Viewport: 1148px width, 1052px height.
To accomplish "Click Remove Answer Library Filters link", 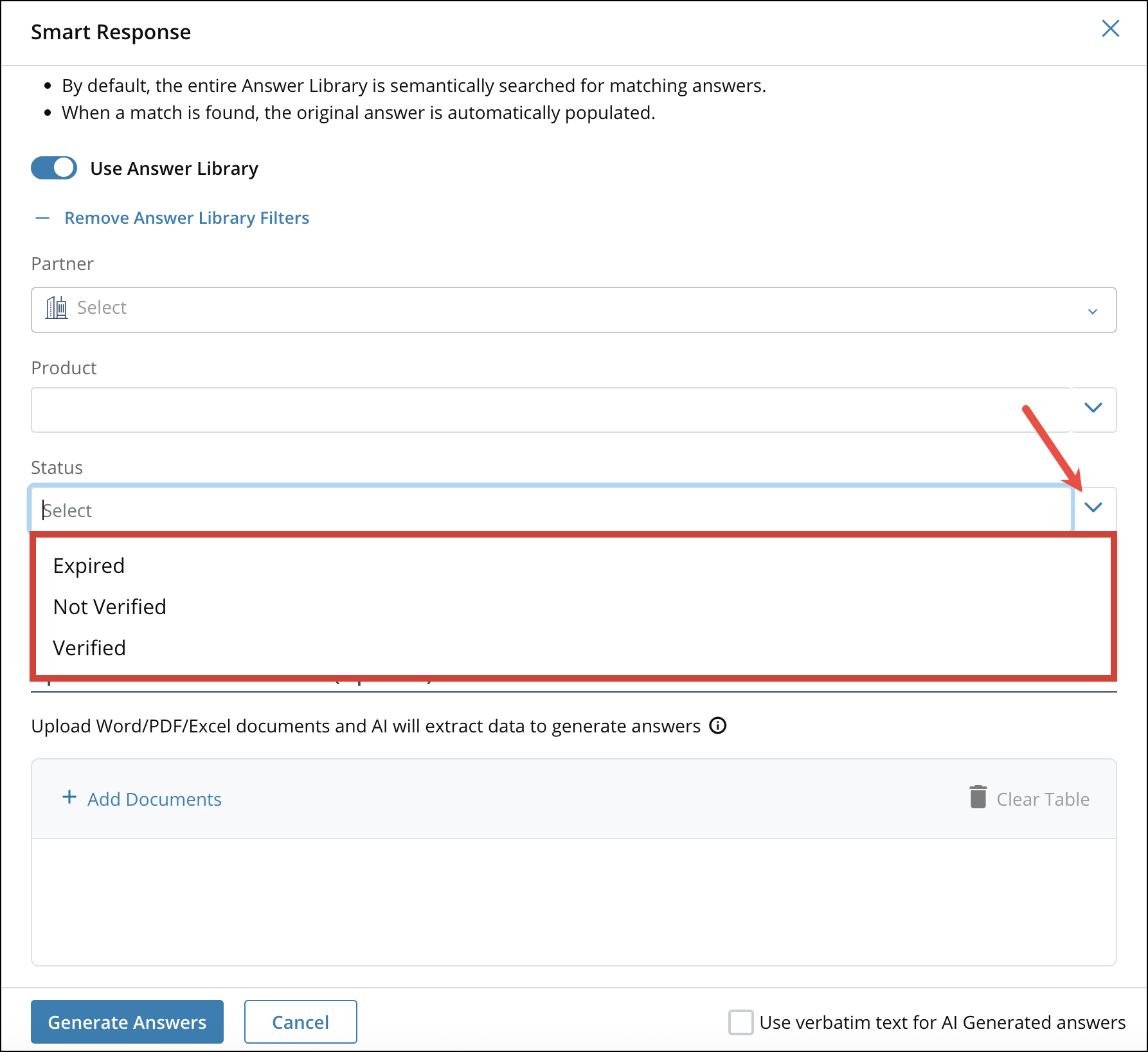I will click(186, 218).
